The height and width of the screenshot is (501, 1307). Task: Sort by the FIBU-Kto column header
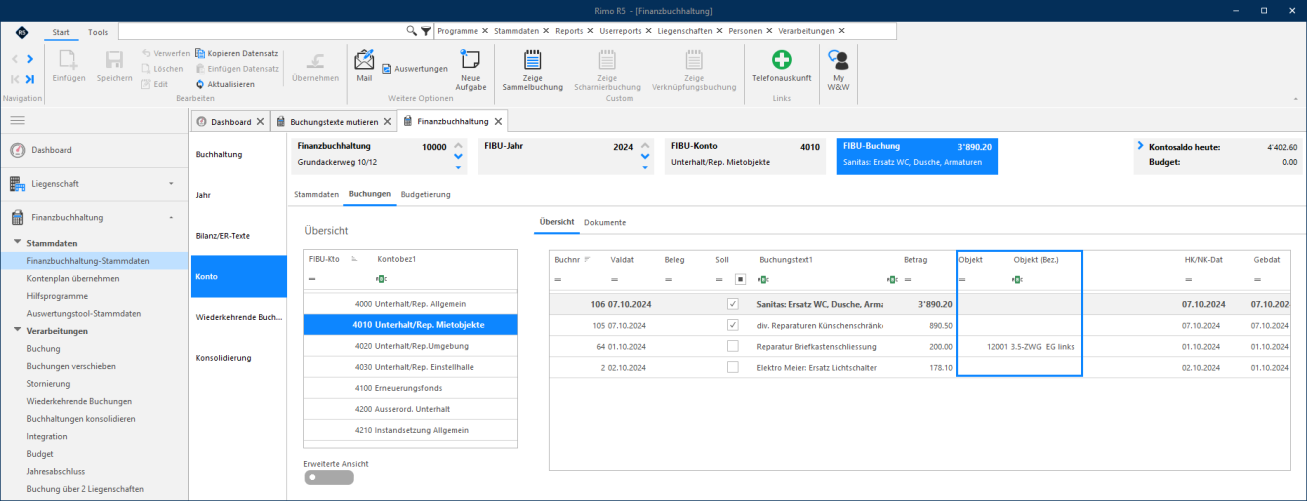[326, 259]
